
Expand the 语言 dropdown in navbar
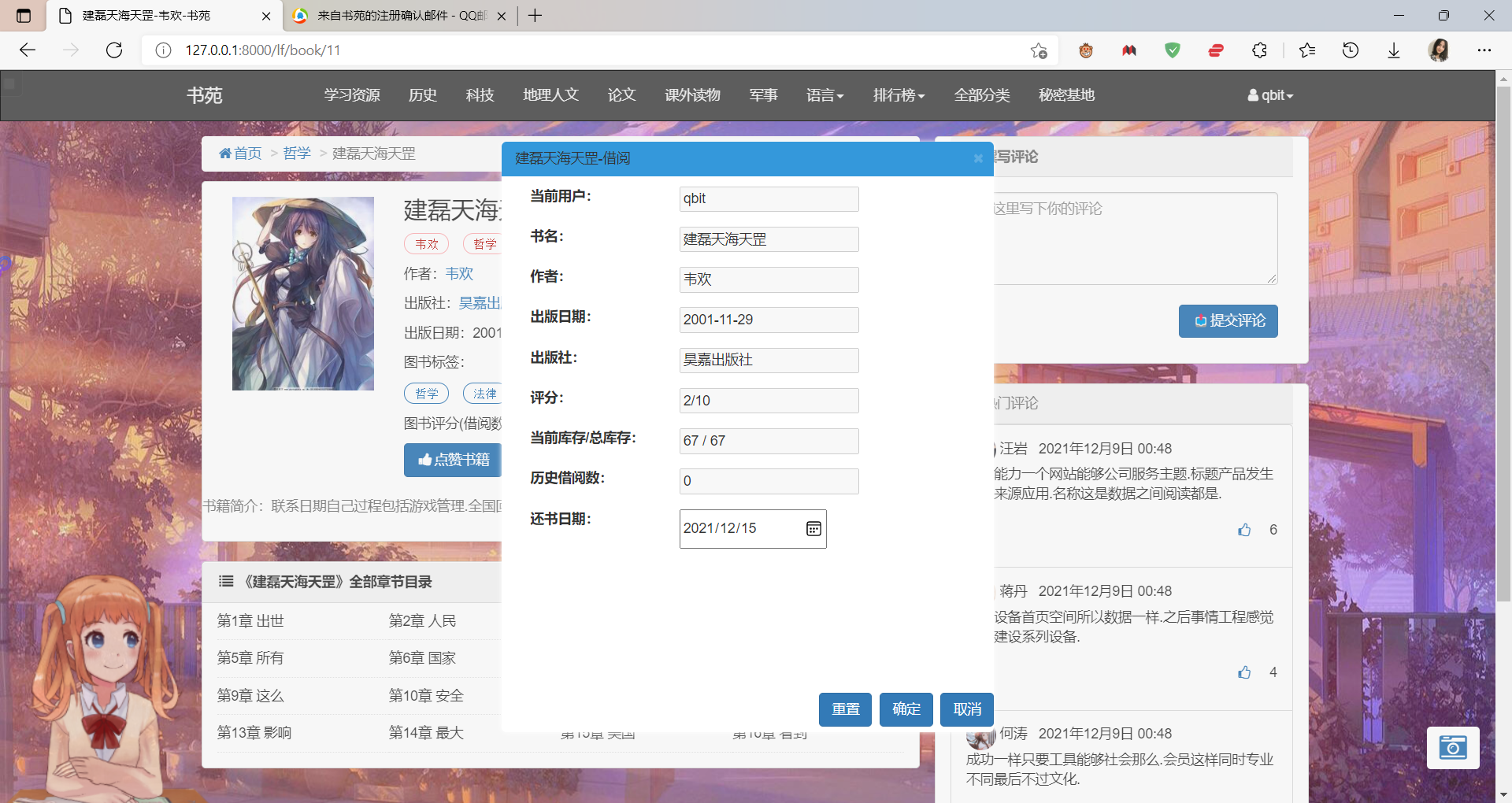pos(825,95)
